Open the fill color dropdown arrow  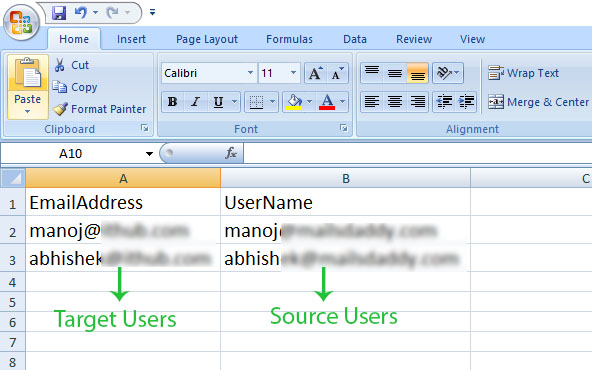point(310,102)
